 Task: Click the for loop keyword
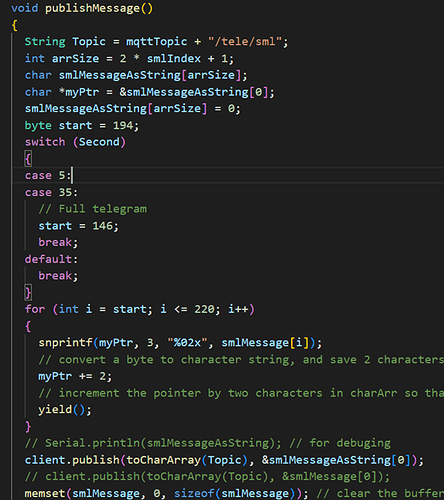coord(35,309)
